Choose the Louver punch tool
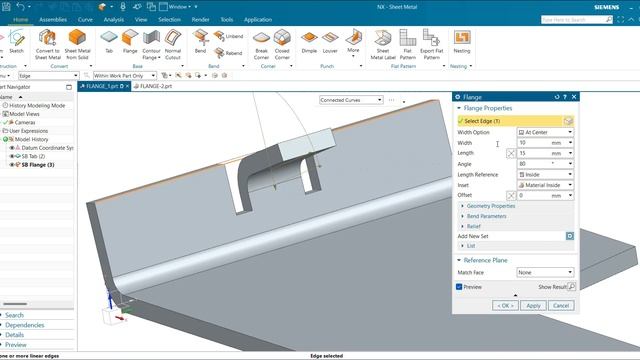 pyautogui.click(x=330, y=41)
